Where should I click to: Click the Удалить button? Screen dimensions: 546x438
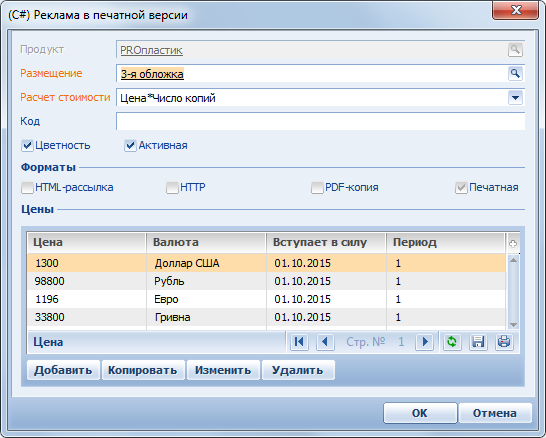[x=298, y=370]
